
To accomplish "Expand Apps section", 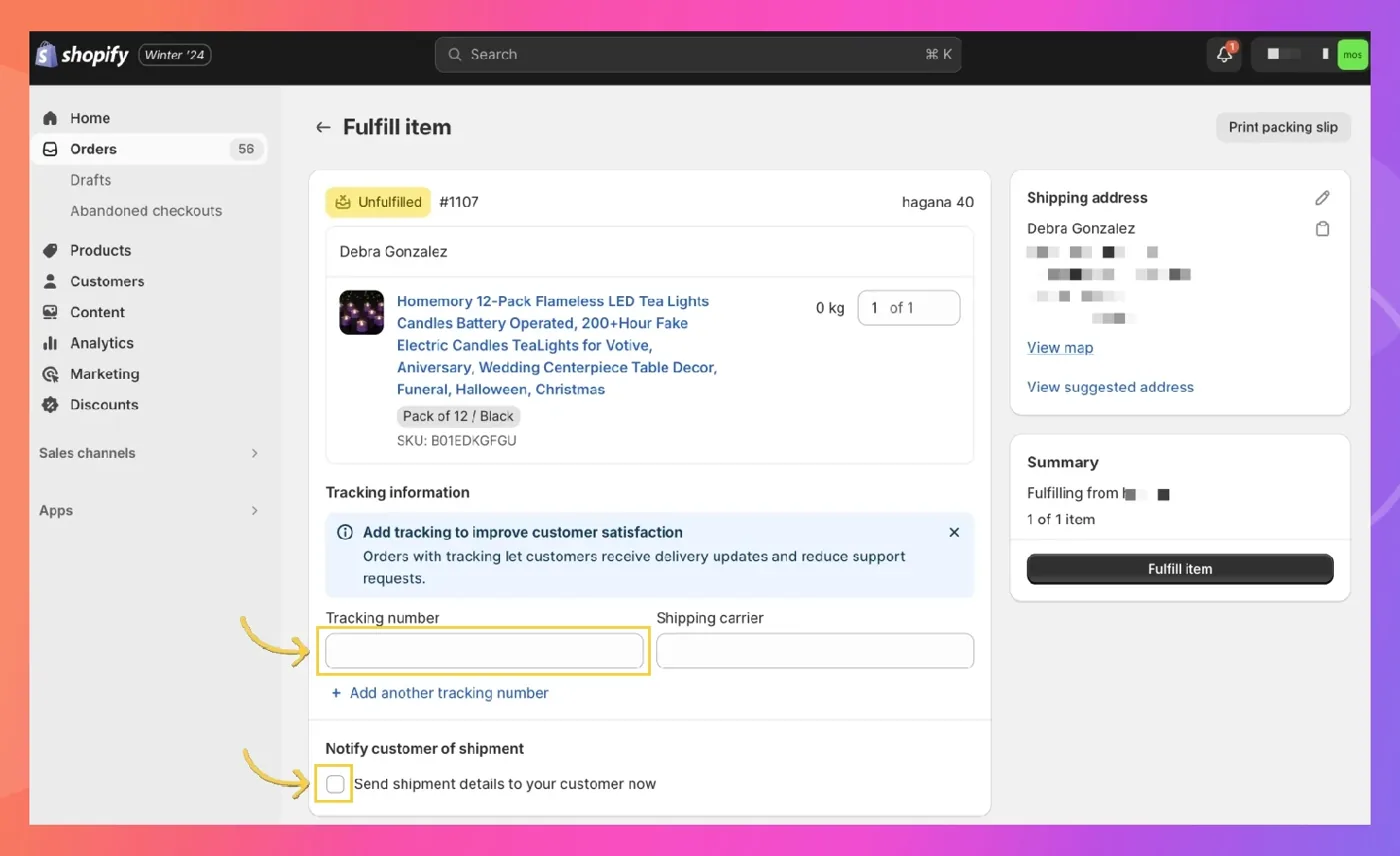I will point(150,510).
